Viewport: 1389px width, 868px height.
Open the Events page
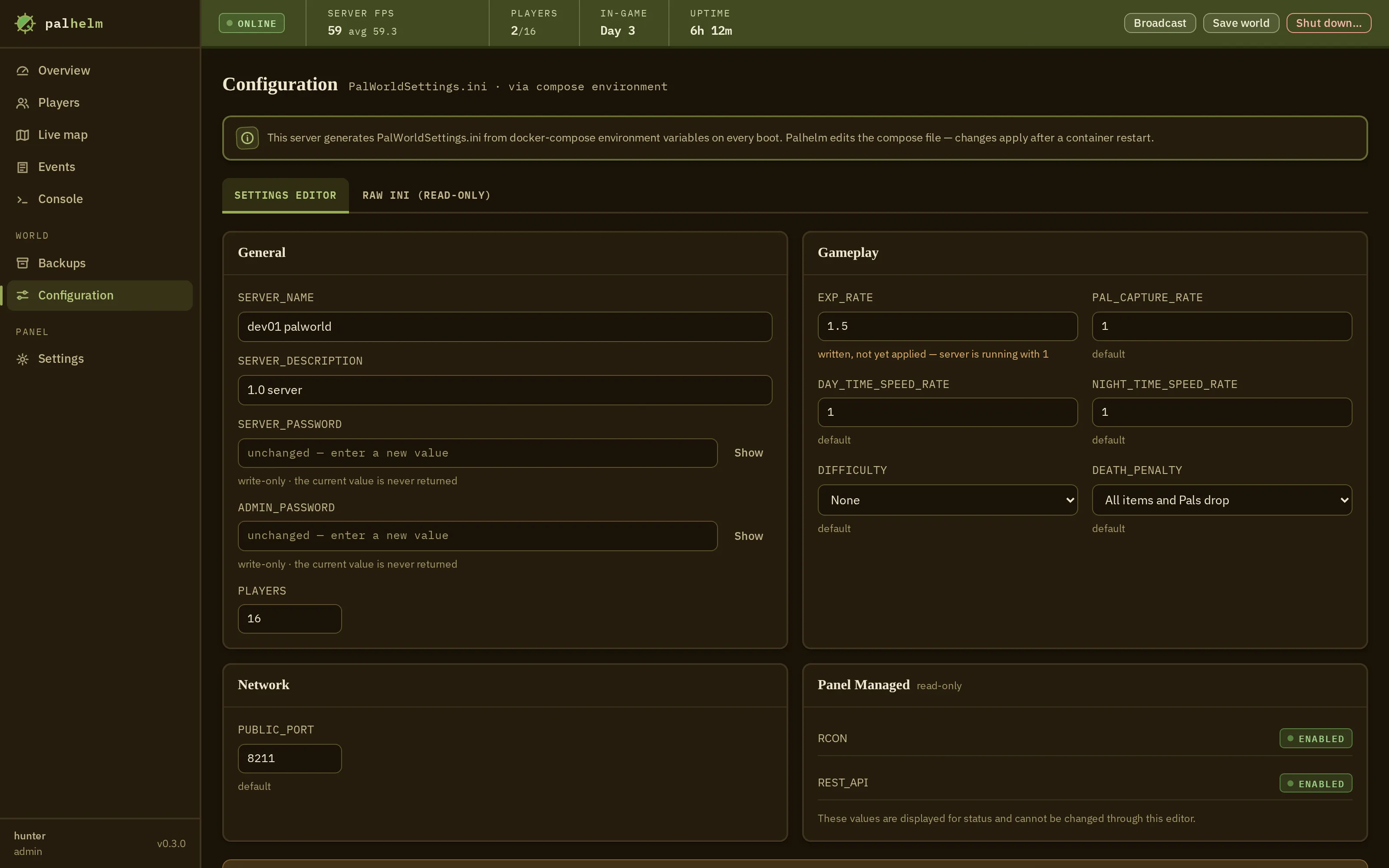coord(100,167)
